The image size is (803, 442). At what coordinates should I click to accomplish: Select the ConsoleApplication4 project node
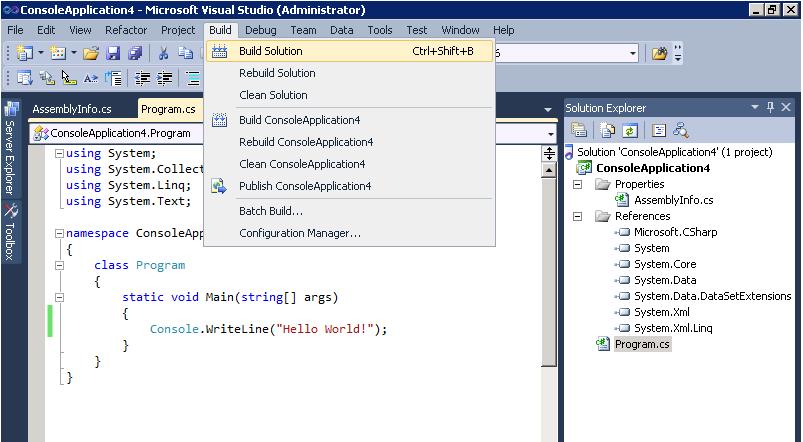tap(653, 168)
